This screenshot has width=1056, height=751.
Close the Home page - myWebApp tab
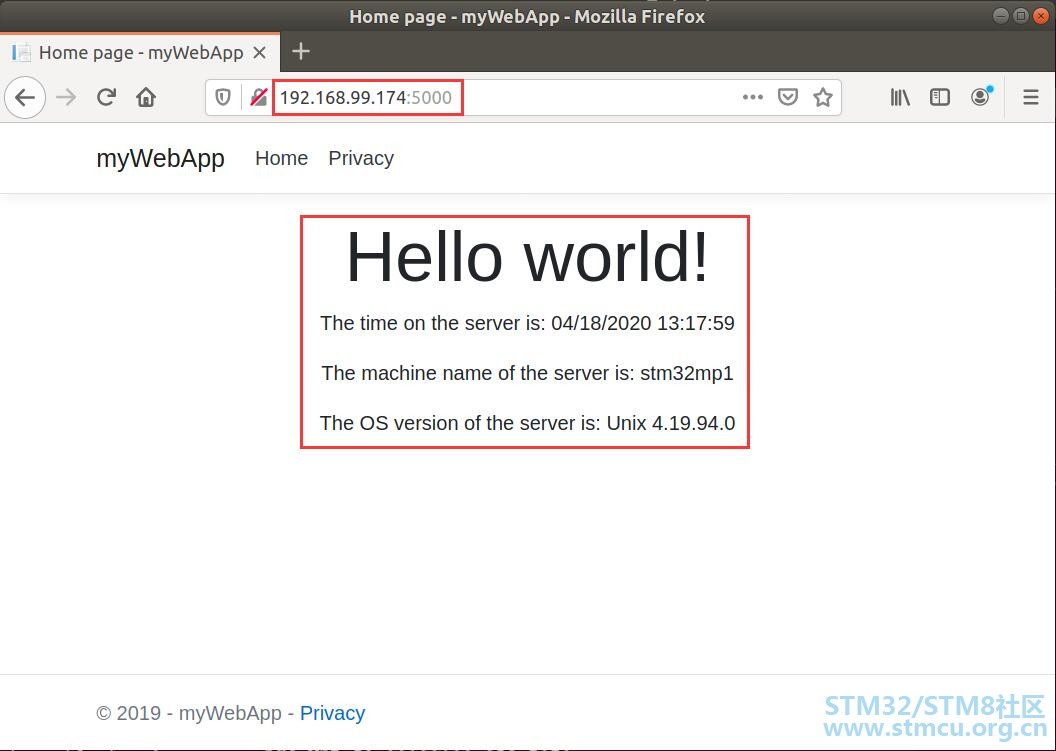pos(260,52)
